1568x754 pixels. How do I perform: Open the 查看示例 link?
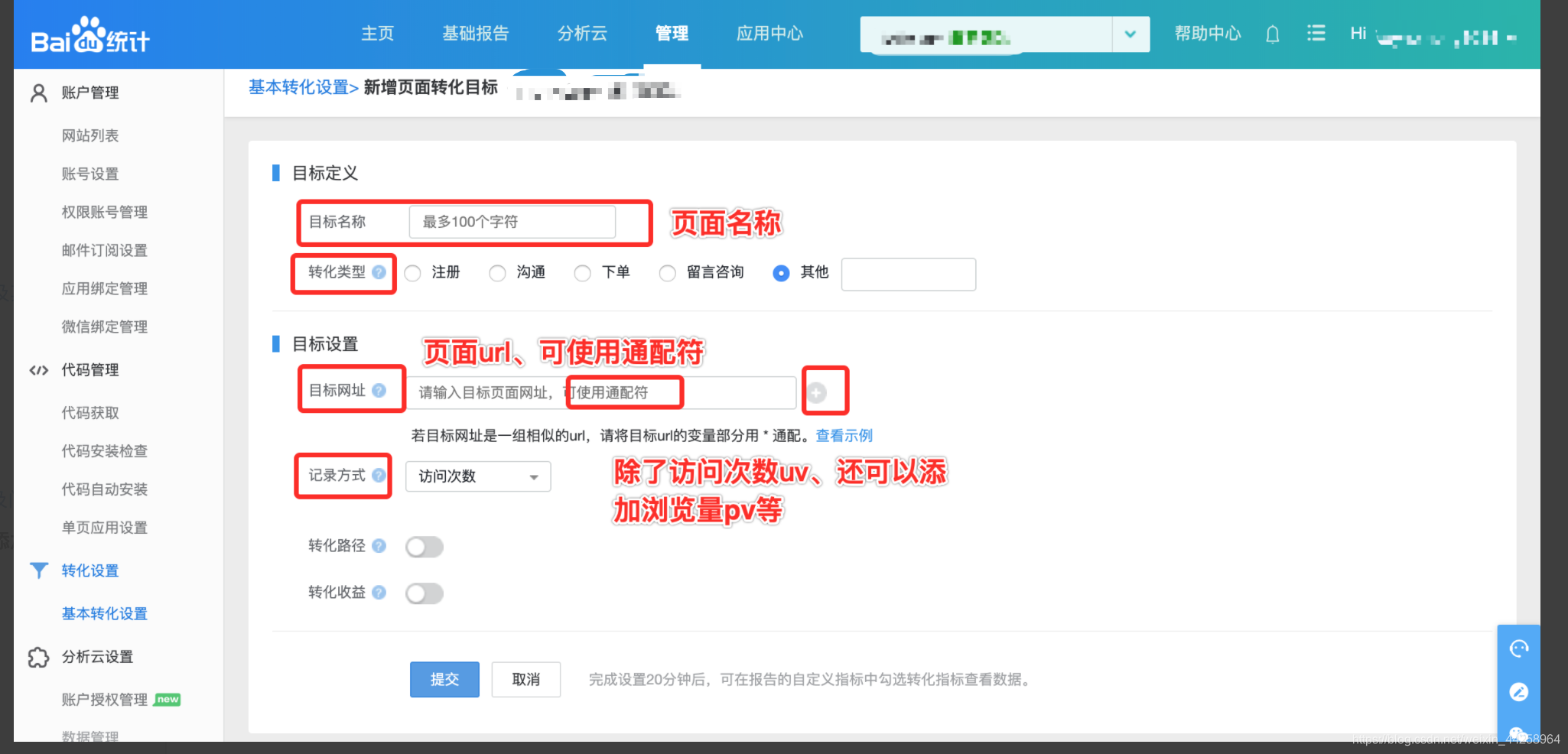[844, 436]
